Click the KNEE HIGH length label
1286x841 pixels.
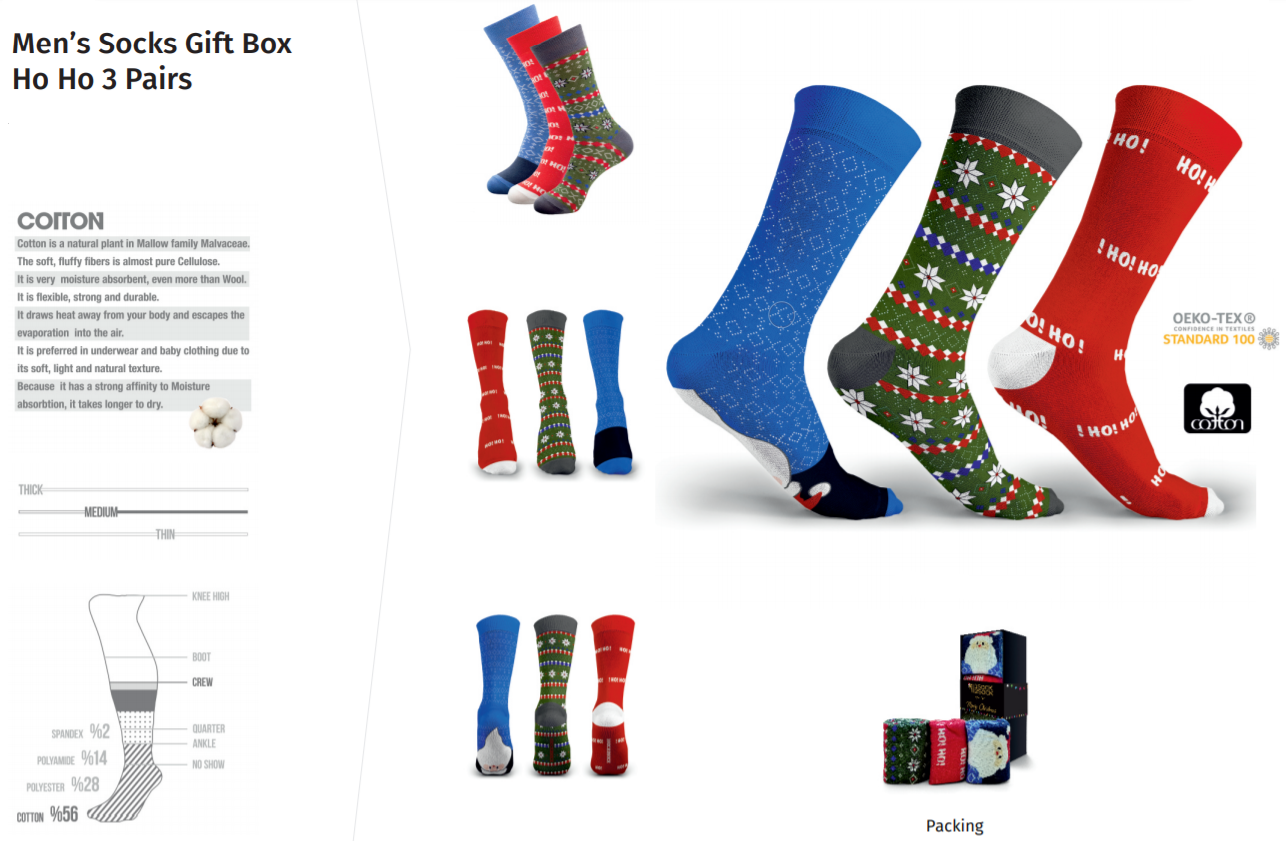click(x=210, y=596)
